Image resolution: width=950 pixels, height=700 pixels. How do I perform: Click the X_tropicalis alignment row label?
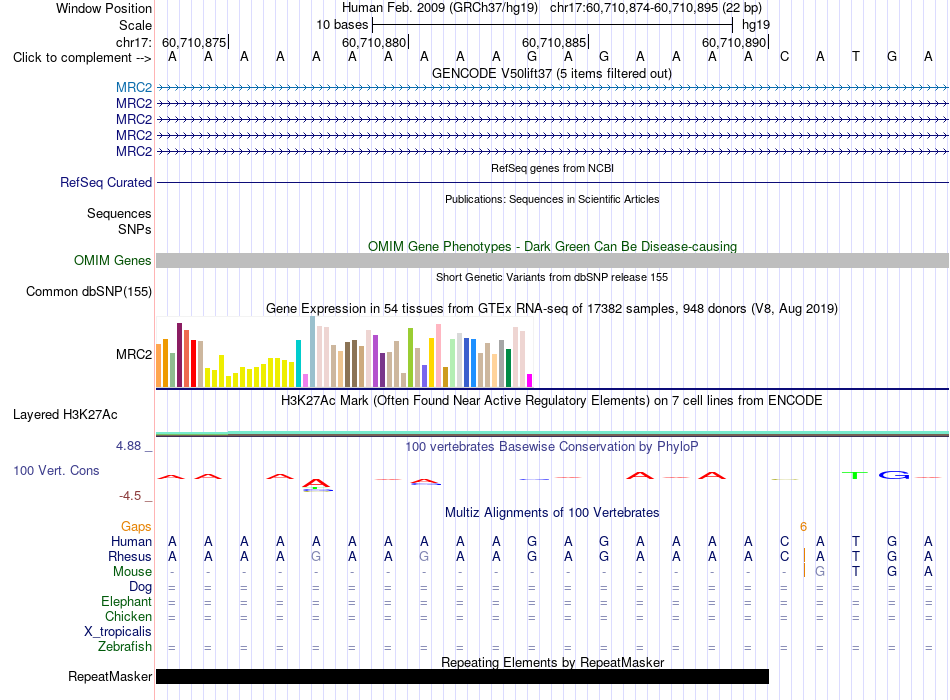pyautogui.click(x=118, y=632)
